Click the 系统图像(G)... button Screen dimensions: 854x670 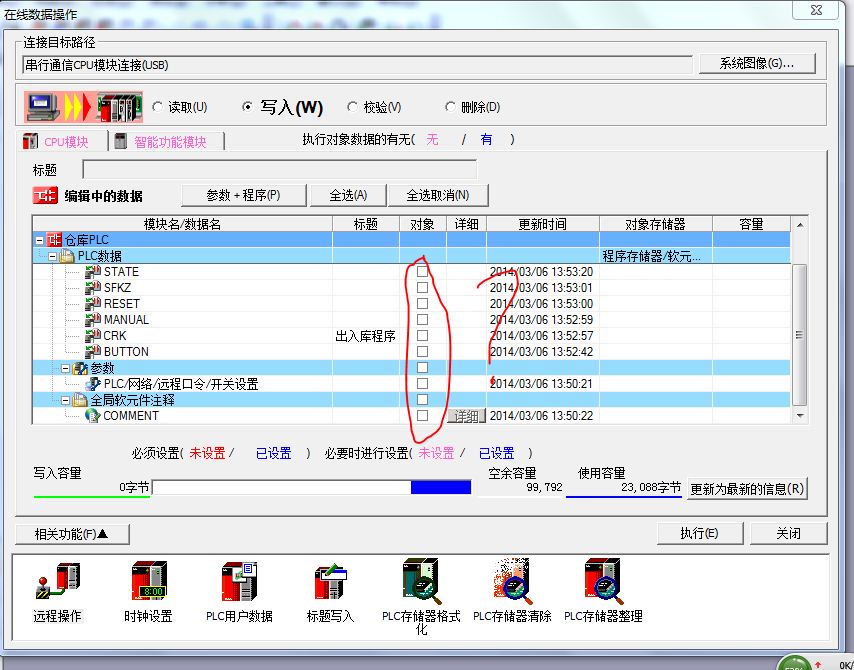pos(756,64)
